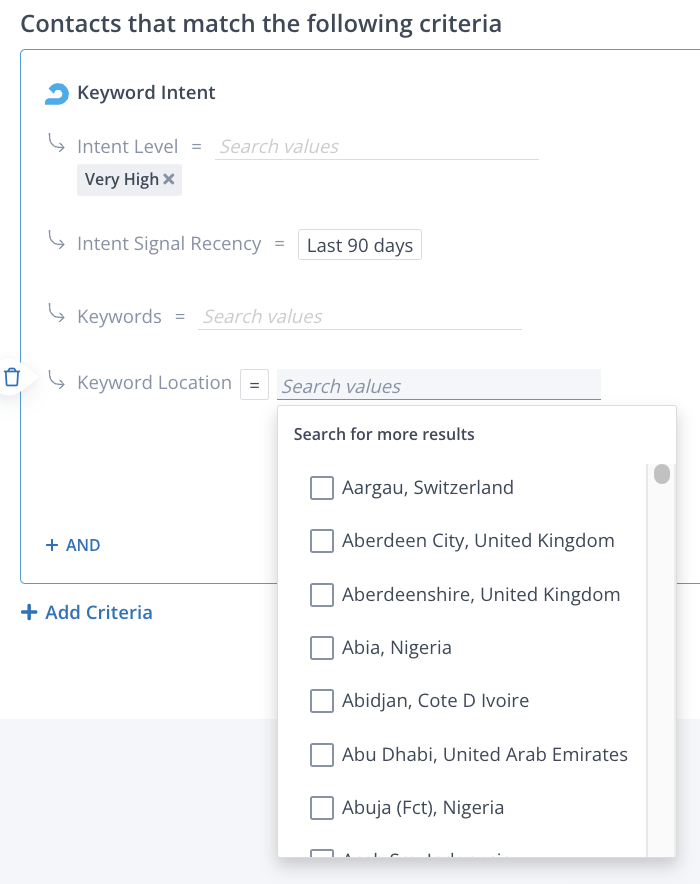Toggle the Abuja (Fct), Nigeria checkbox
Viewport: 700px width, 884px height.
pyautogui.click(x=322, y=807)
